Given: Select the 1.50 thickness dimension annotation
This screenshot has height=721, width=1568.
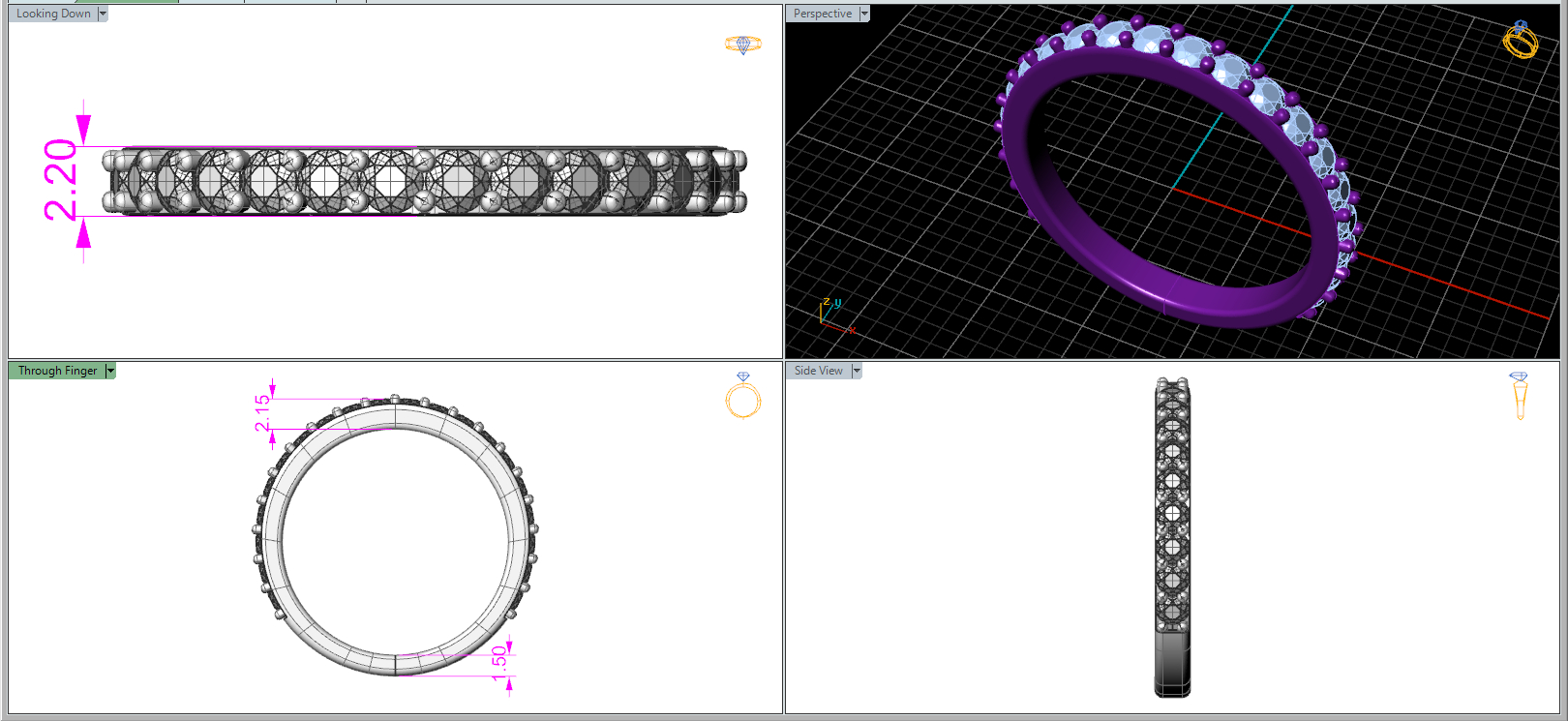Looking at the screenshot, I should [x=499, y=664].
